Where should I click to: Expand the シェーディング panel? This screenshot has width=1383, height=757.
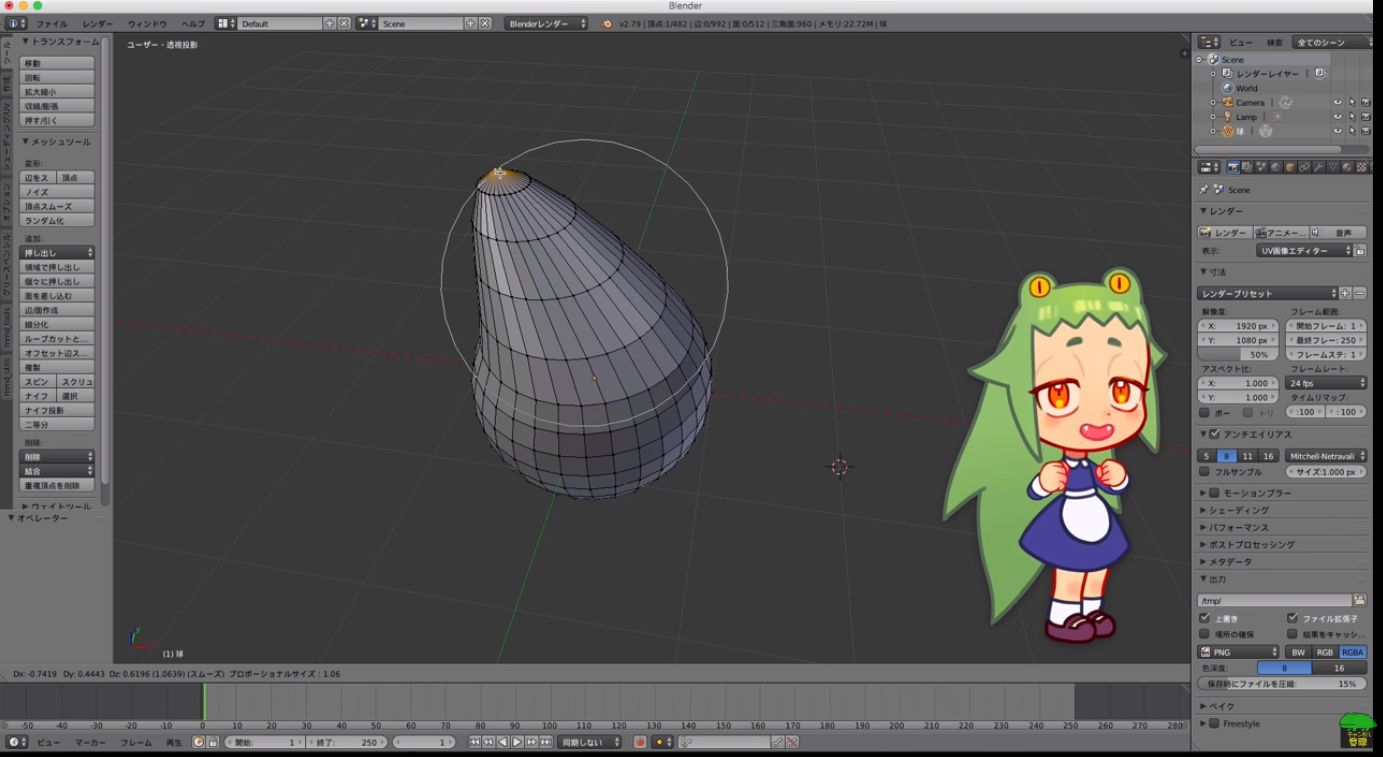[1238, 510]
